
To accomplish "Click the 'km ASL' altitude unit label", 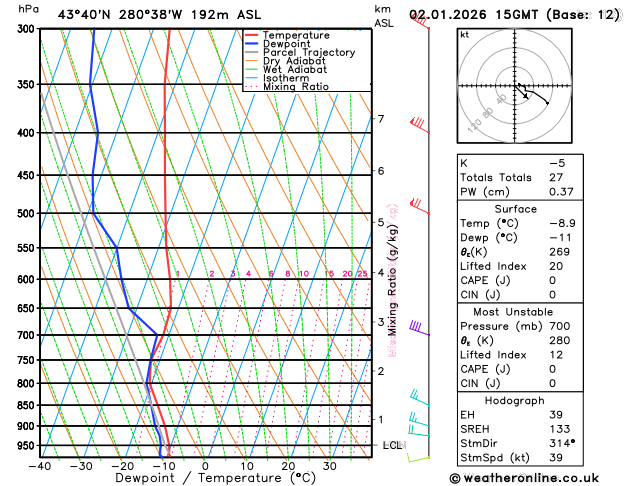I will 383,16.
